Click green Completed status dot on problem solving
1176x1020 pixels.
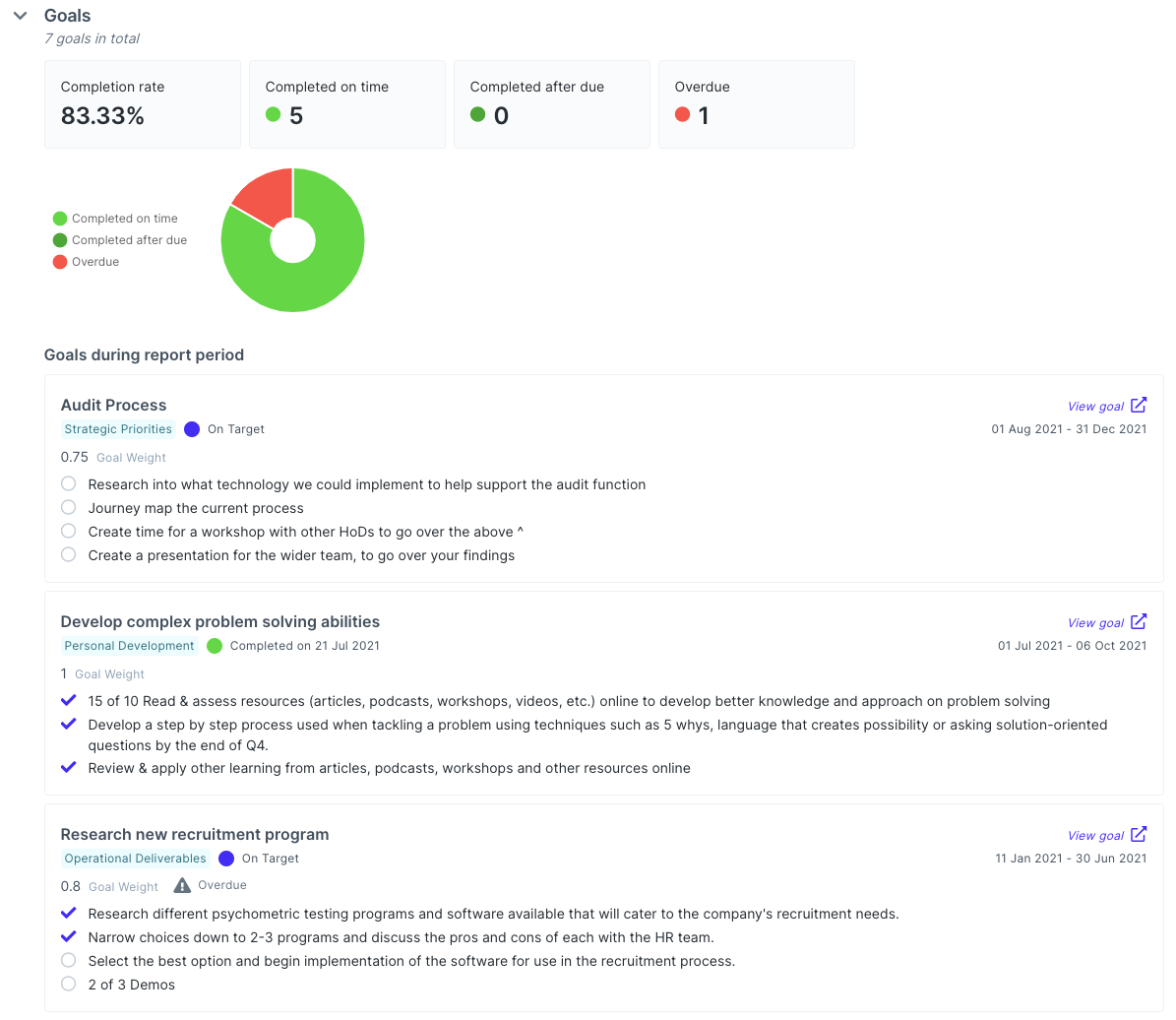(x=215, y=646)
